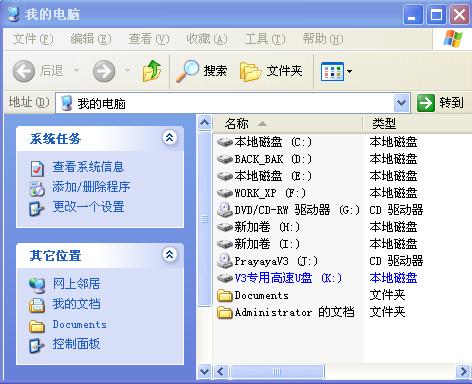The width and height of the screenshot is (472, 384).
Task: Select the PrayayaV3 (J:) disc icon
Action: coord(225,261)
